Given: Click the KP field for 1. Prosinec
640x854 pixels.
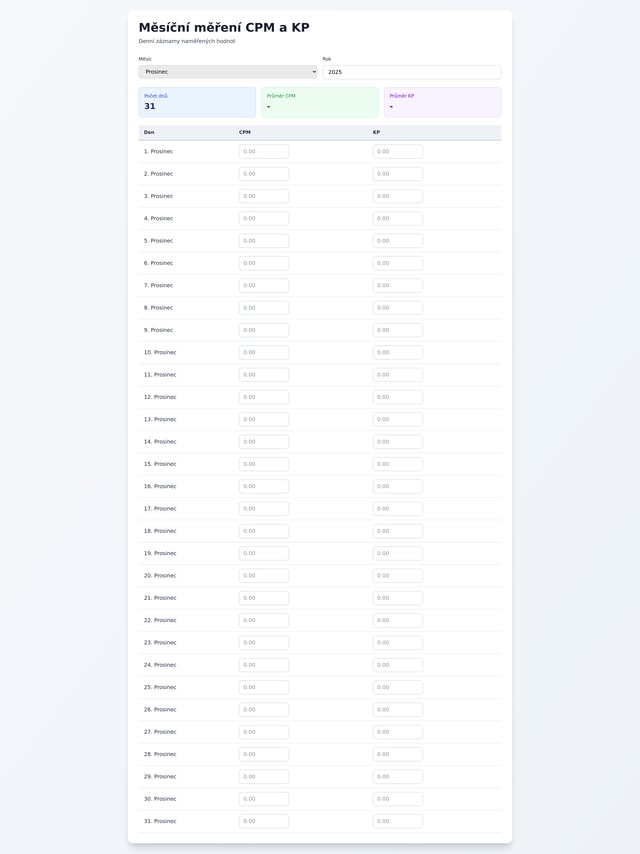Looking at the screenshot, I should pos(398,151).
